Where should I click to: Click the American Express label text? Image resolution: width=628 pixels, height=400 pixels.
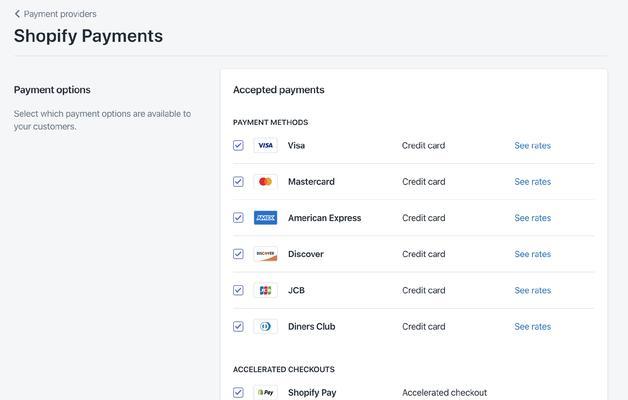(x=324, y=218)
